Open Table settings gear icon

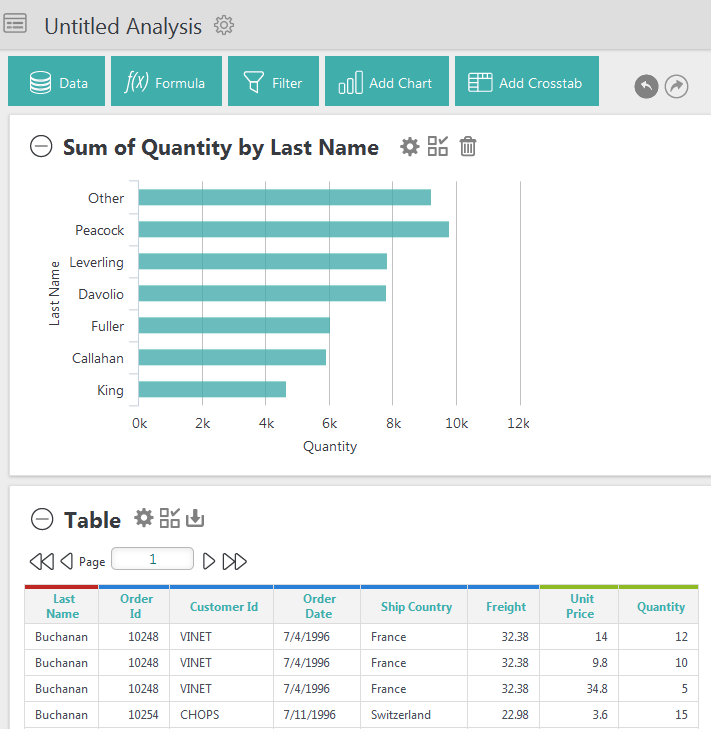coord(144,518)
